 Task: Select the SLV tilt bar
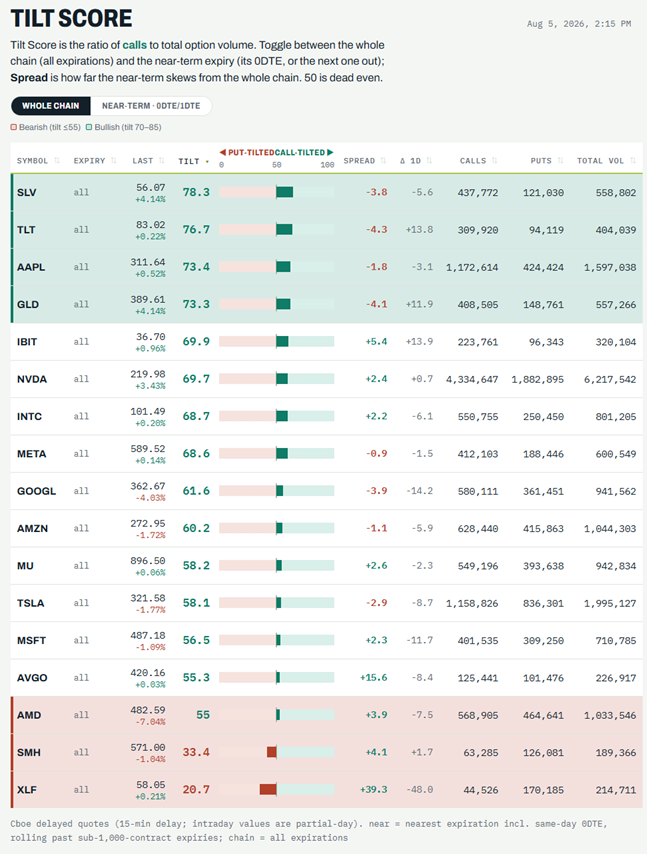point(277,192)
